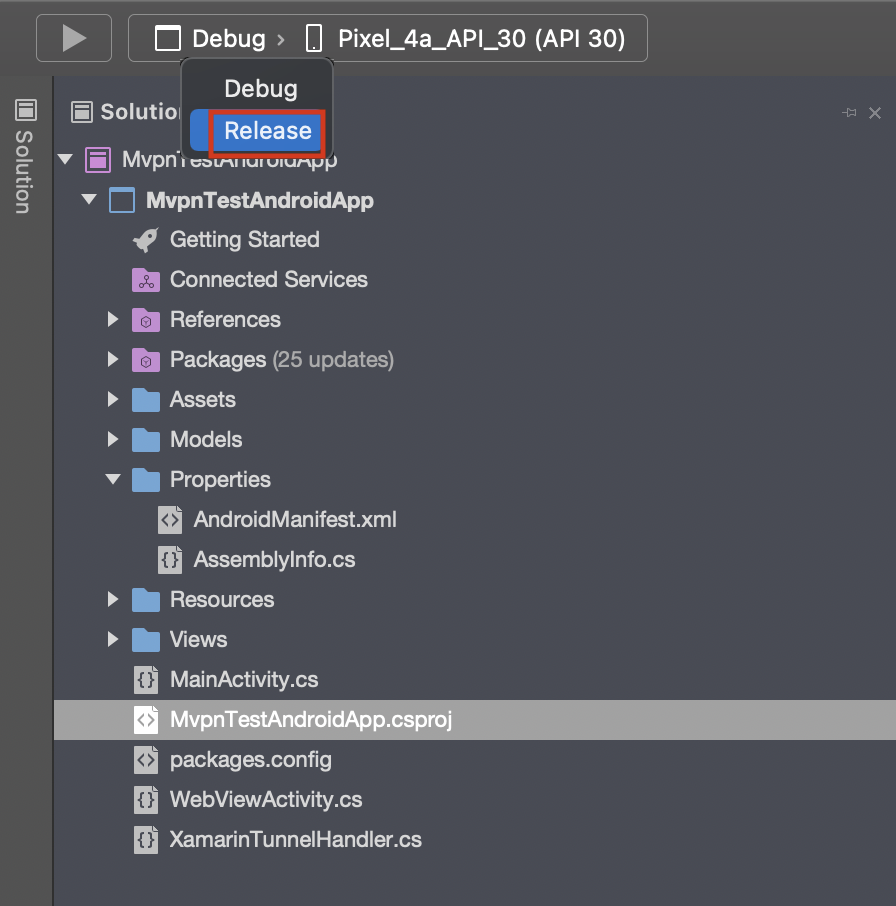Close the Solution pad
Image resolution: width=896 pixels, height=906 pixels.
point(875,113)
